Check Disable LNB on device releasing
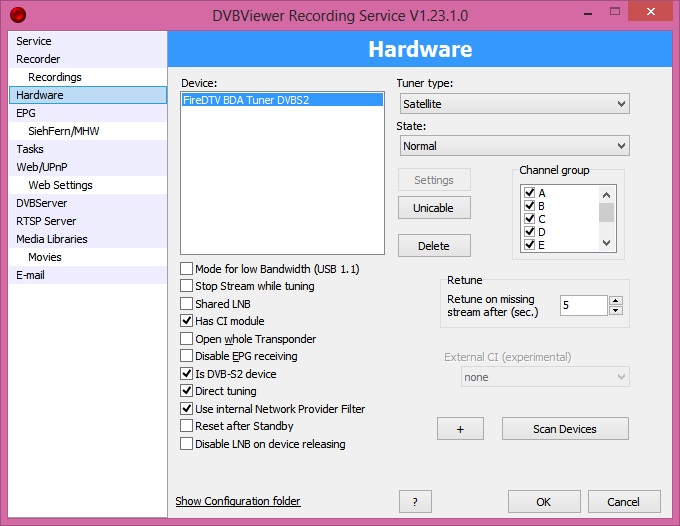The width and height of the screenshot is (680, 526). [x=186, y=444]
